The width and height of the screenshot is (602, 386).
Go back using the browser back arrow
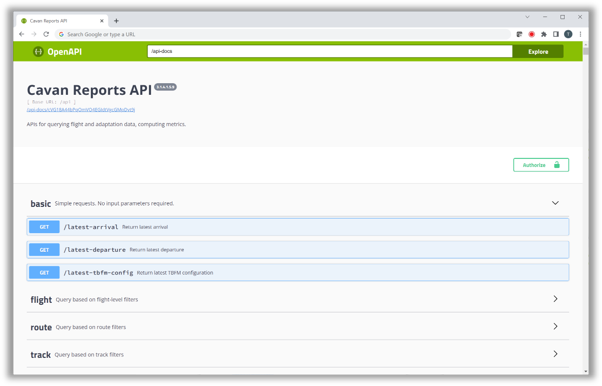(x=22, y=34)
